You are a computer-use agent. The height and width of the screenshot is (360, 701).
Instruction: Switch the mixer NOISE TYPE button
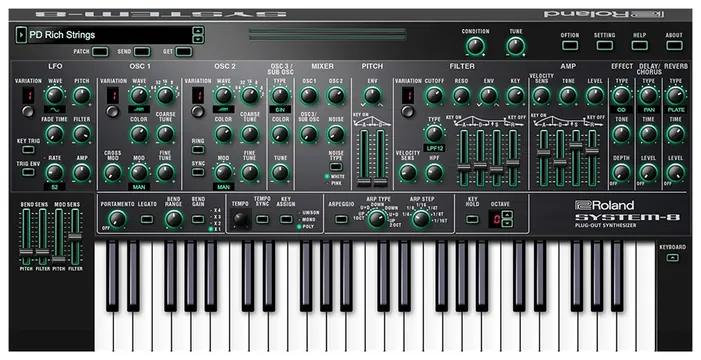(x=336, y=167)
